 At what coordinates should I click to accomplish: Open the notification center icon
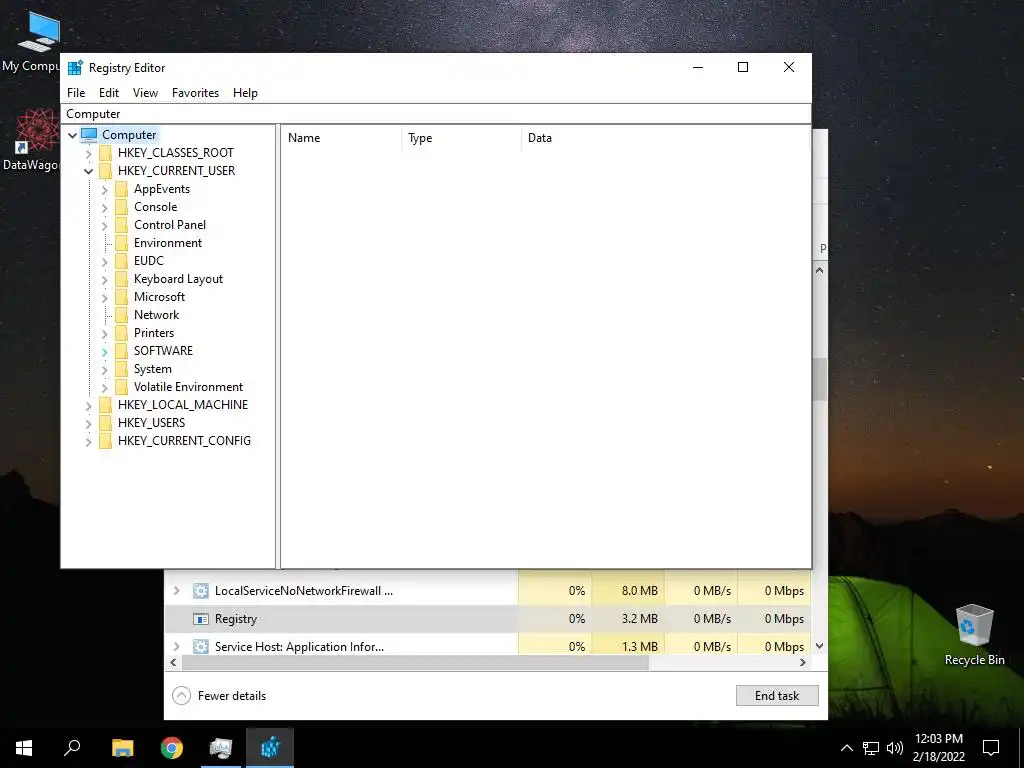coord(991,748)
